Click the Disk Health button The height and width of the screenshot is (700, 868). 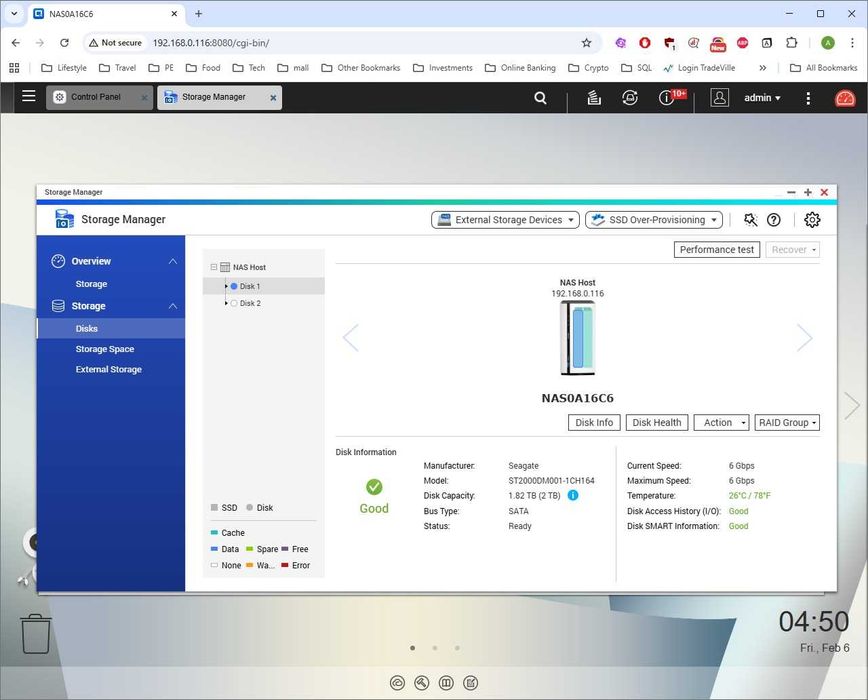coord(657,422)
